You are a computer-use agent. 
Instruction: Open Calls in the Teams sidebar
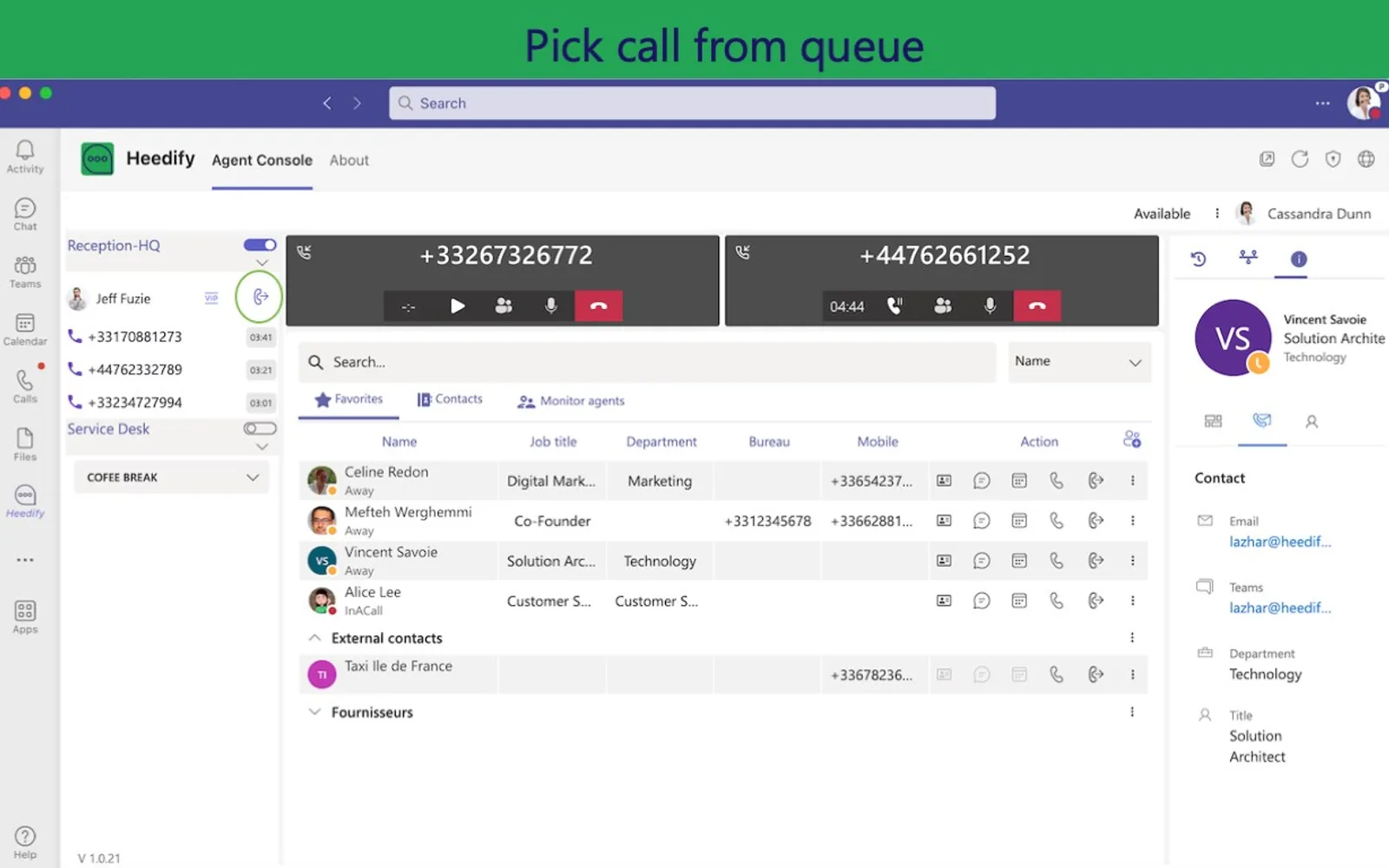pos(25,385)
